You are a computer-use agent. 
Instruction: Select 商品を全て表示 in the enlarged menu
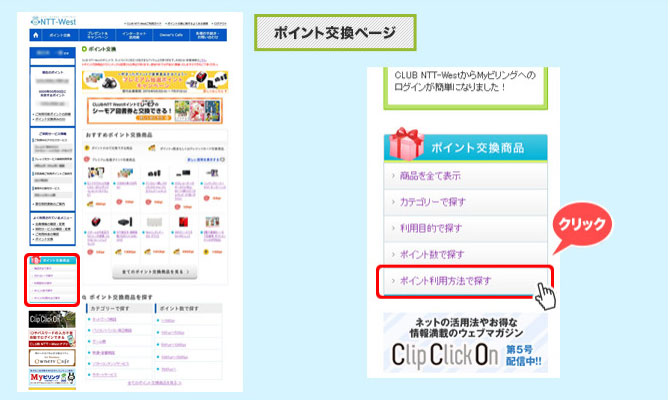tap(466, 176)
